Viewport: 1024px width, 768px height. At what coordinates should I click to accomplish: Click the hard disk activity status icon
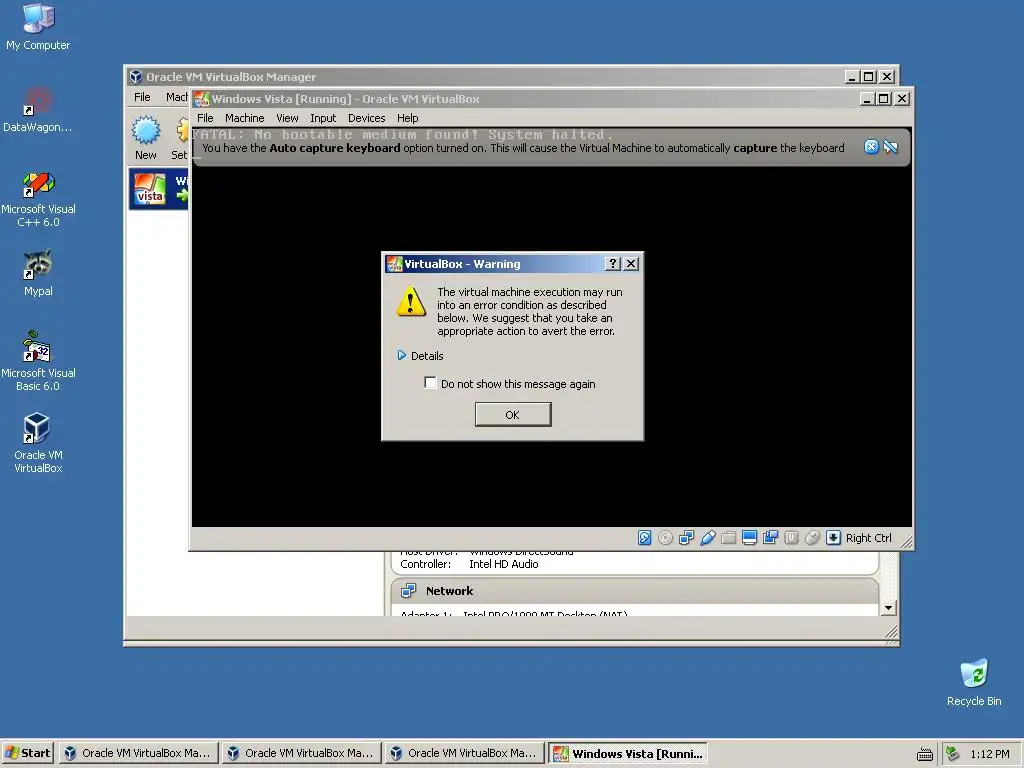[644, 537]
